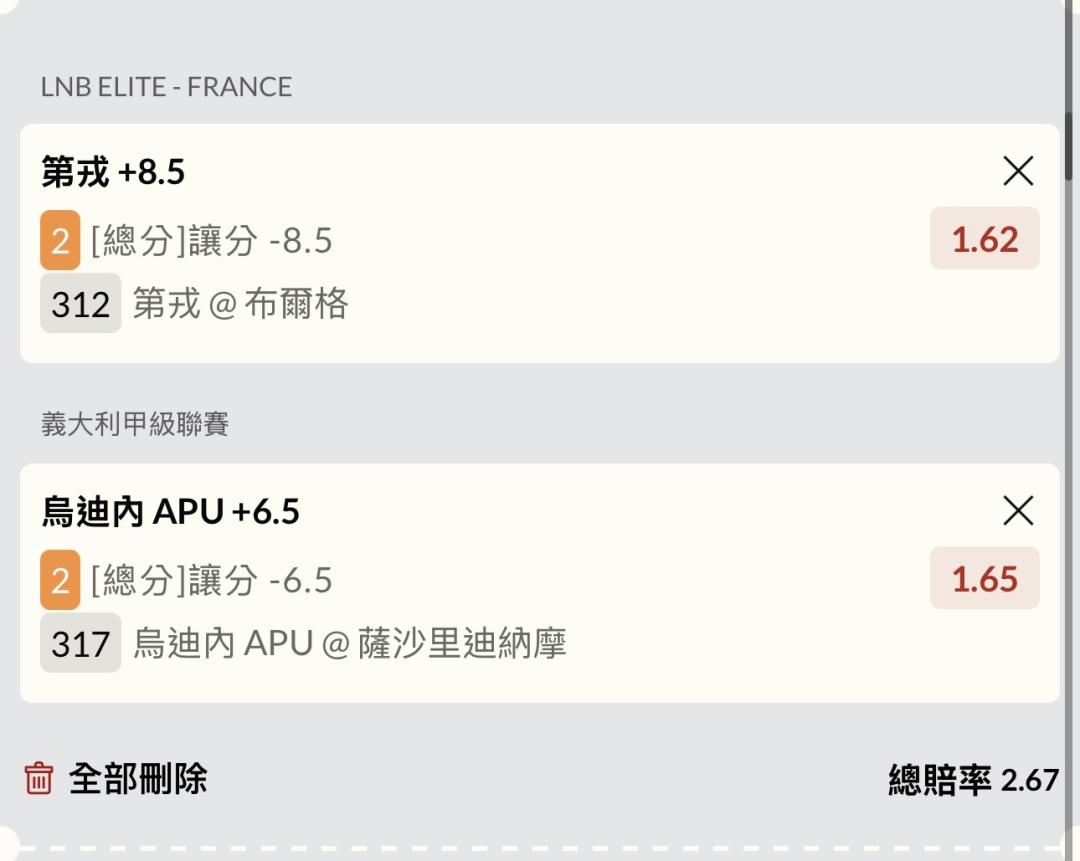Click the [總分]讓分 -6.5 market label
This screenshot has height=861, width=1080.
[x=211, y=580]
